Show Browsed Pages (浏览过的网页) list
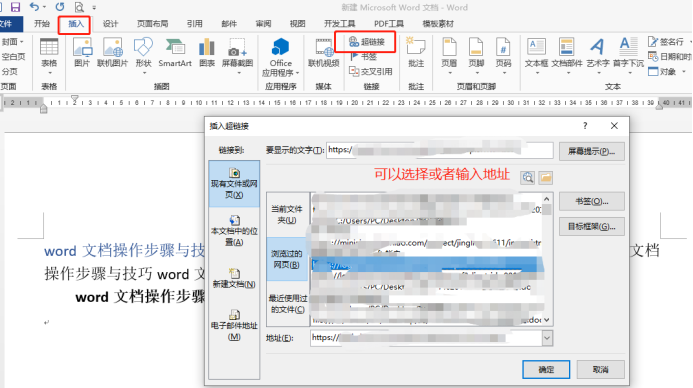 click(287, 259)
